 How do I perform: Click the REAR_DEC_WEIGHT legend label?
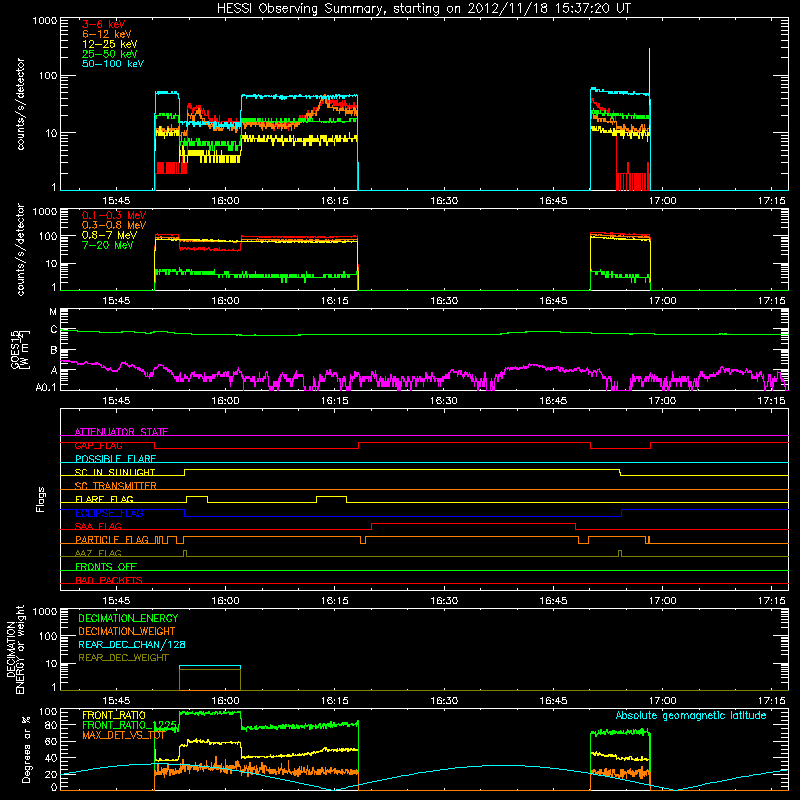pyautogui.click(x=123, y=658)
